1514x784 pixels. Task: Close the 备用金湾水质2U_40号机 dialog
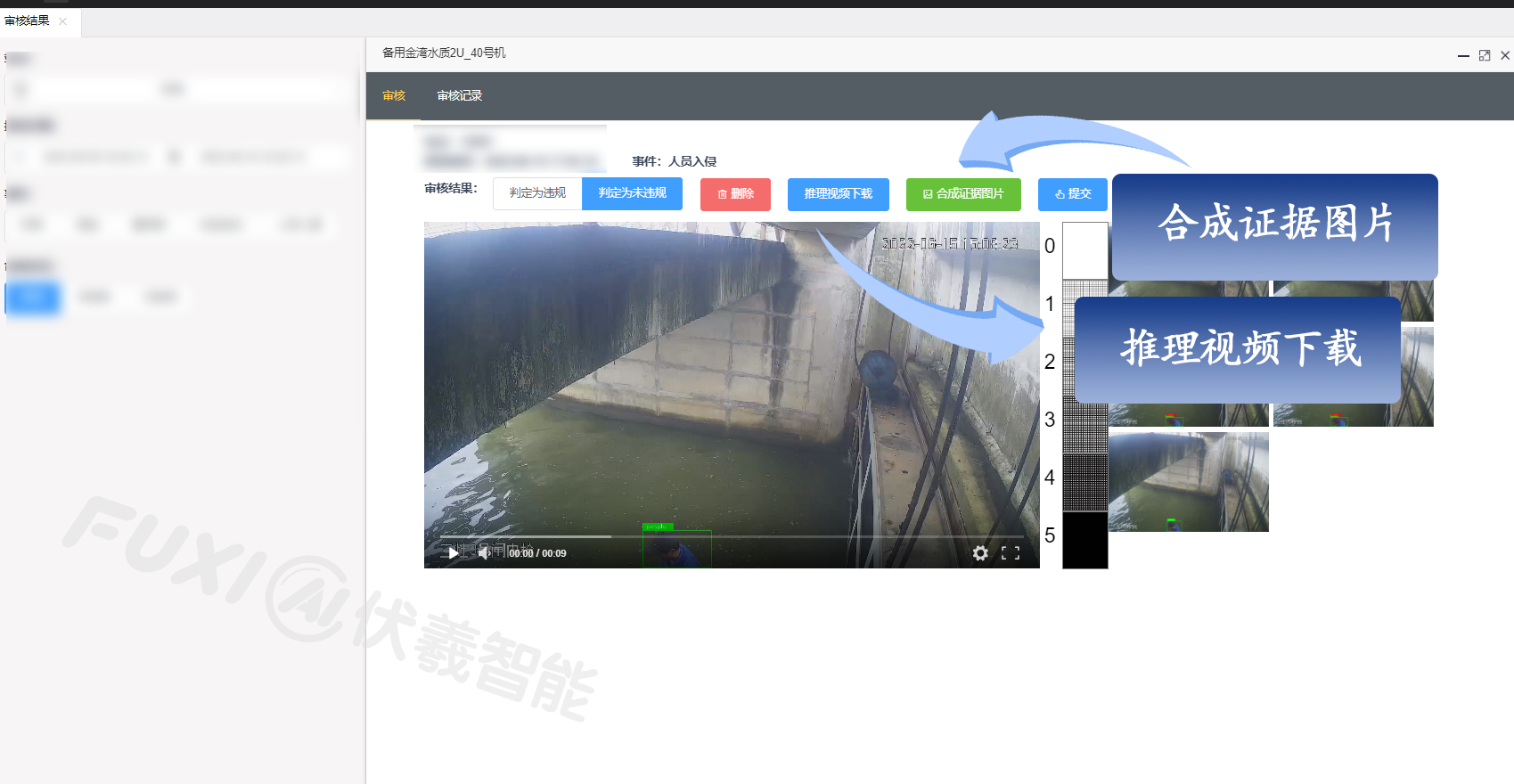(x=1505, y=55)
